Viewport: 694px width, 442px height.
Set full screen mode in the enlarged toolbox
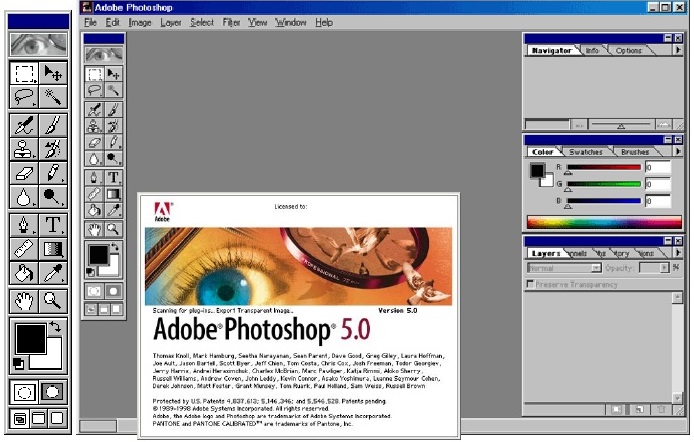[57, 418]
